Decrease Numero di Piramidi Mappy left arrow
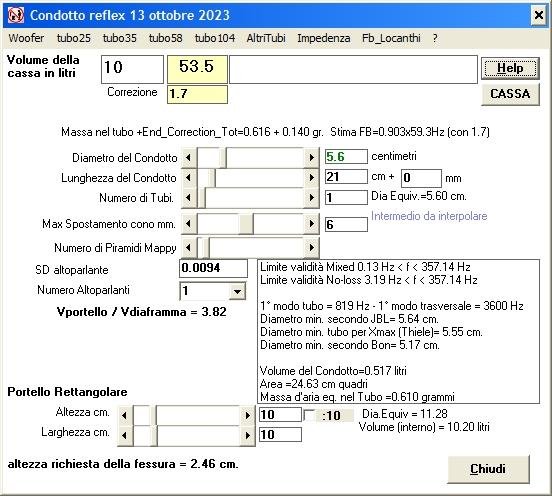Viewport: 552px width, 496px height. click(189, 248)
